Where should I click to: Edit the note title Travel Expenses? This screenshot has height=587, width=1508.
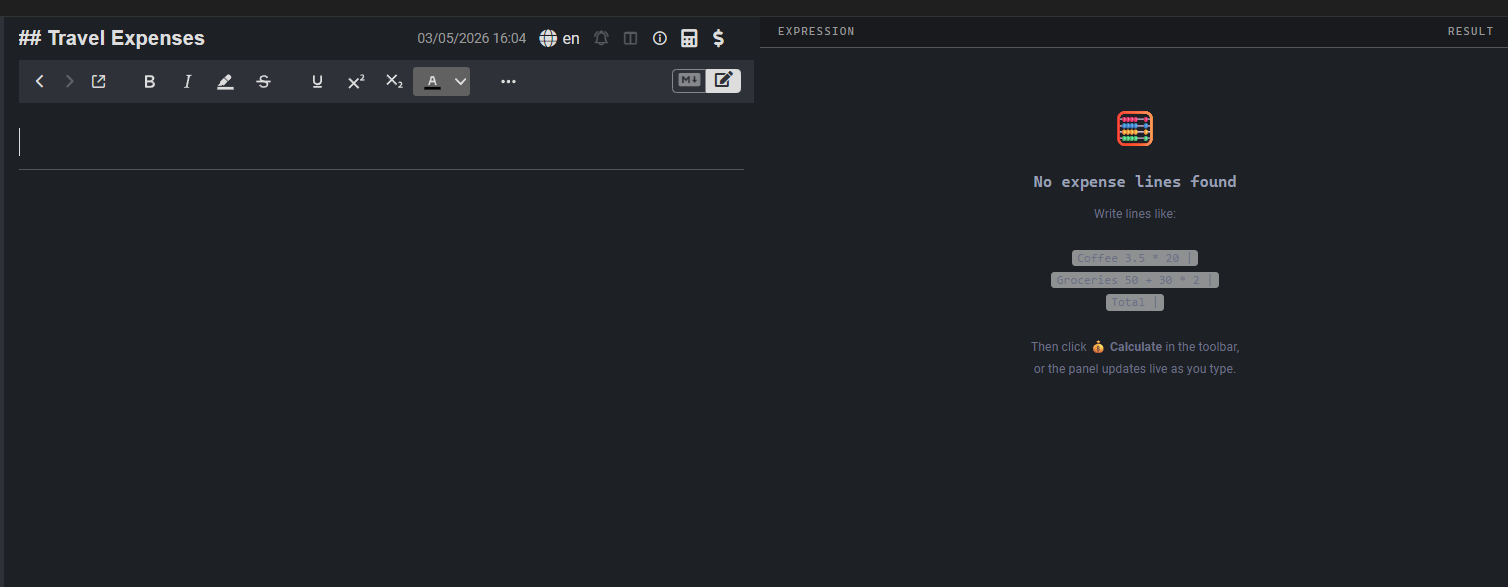point(111,38)
